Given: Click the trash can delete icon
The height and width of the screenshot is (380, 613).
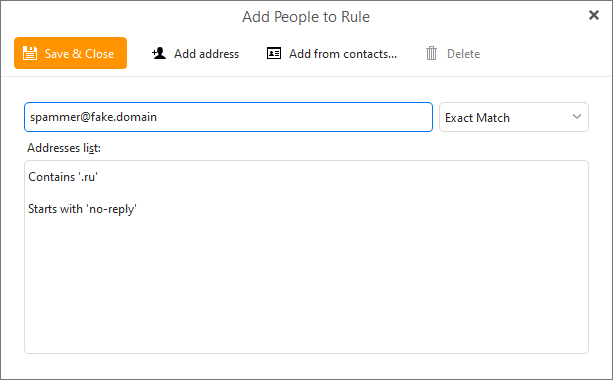Looking at the screenshot, I should pyautogui.click(x=431, y=53).
